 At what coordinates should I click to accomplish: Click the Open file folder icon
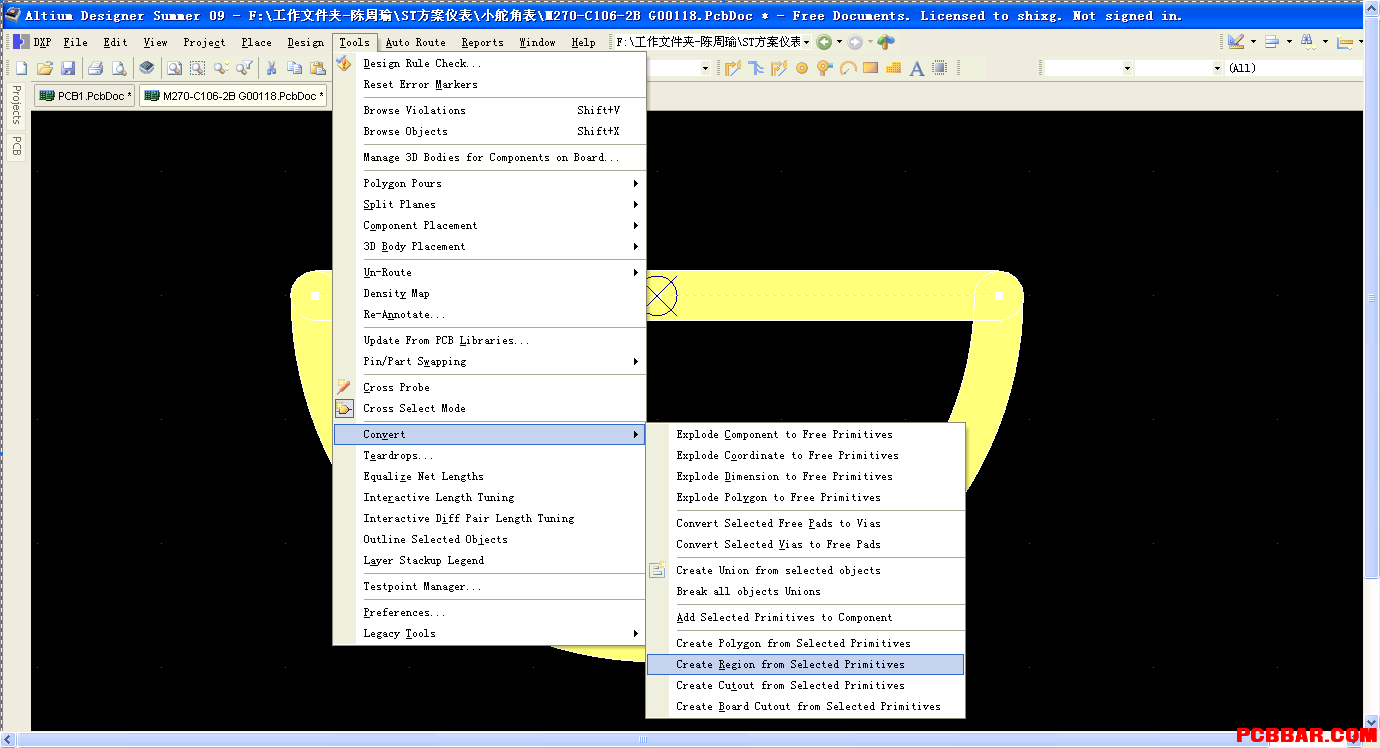click(44, 68)
